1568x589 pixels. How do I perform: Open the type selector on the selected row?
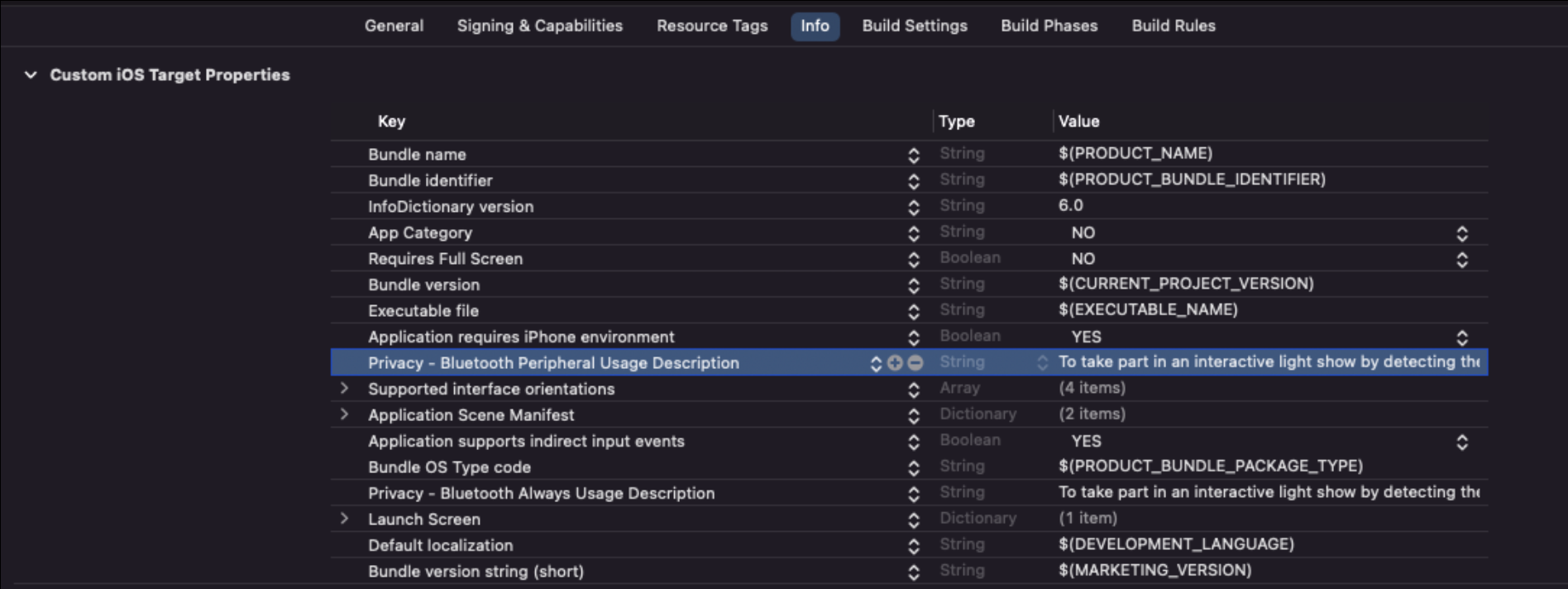pyautogui.click(x=1042, y=362)
